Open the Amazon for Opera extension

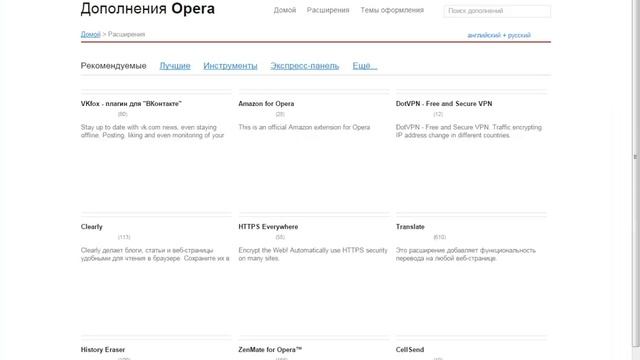(266, 104)
